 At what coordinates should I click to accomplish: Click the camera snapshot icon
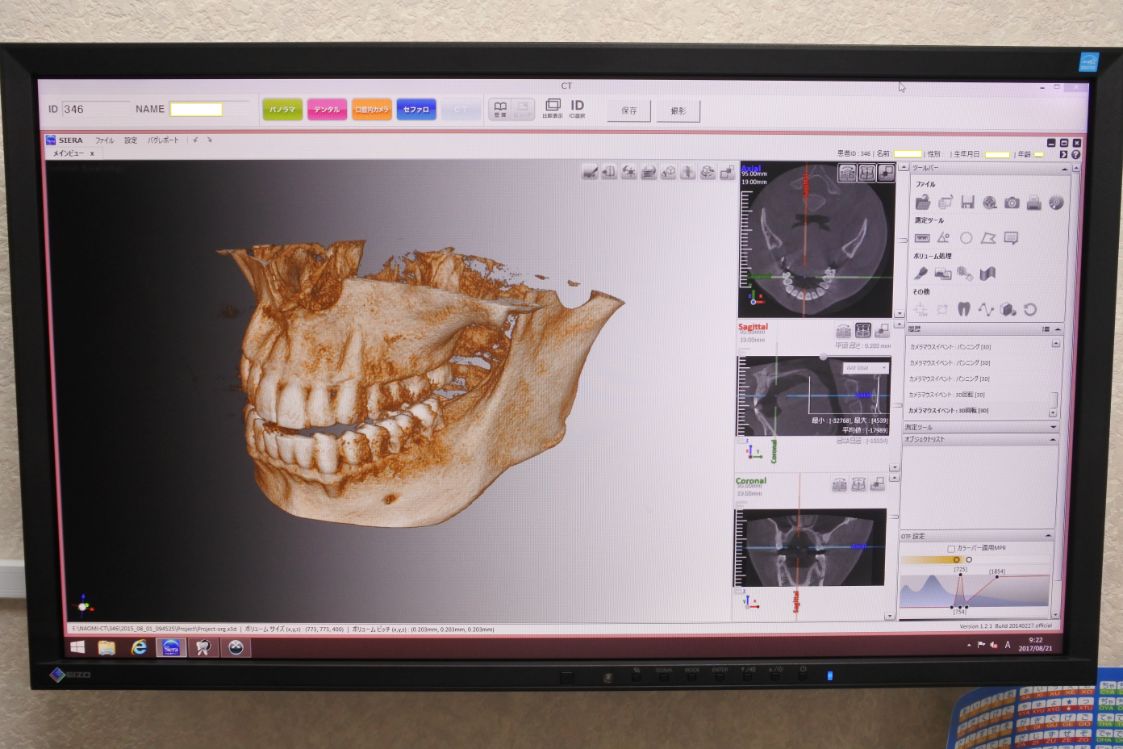click(1012, 203)
